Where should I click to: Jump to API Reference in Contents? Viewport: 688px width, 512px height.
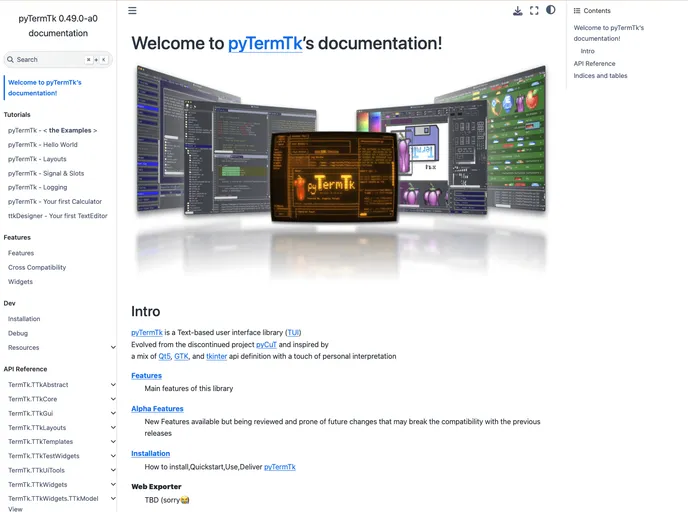click(594, 63)
